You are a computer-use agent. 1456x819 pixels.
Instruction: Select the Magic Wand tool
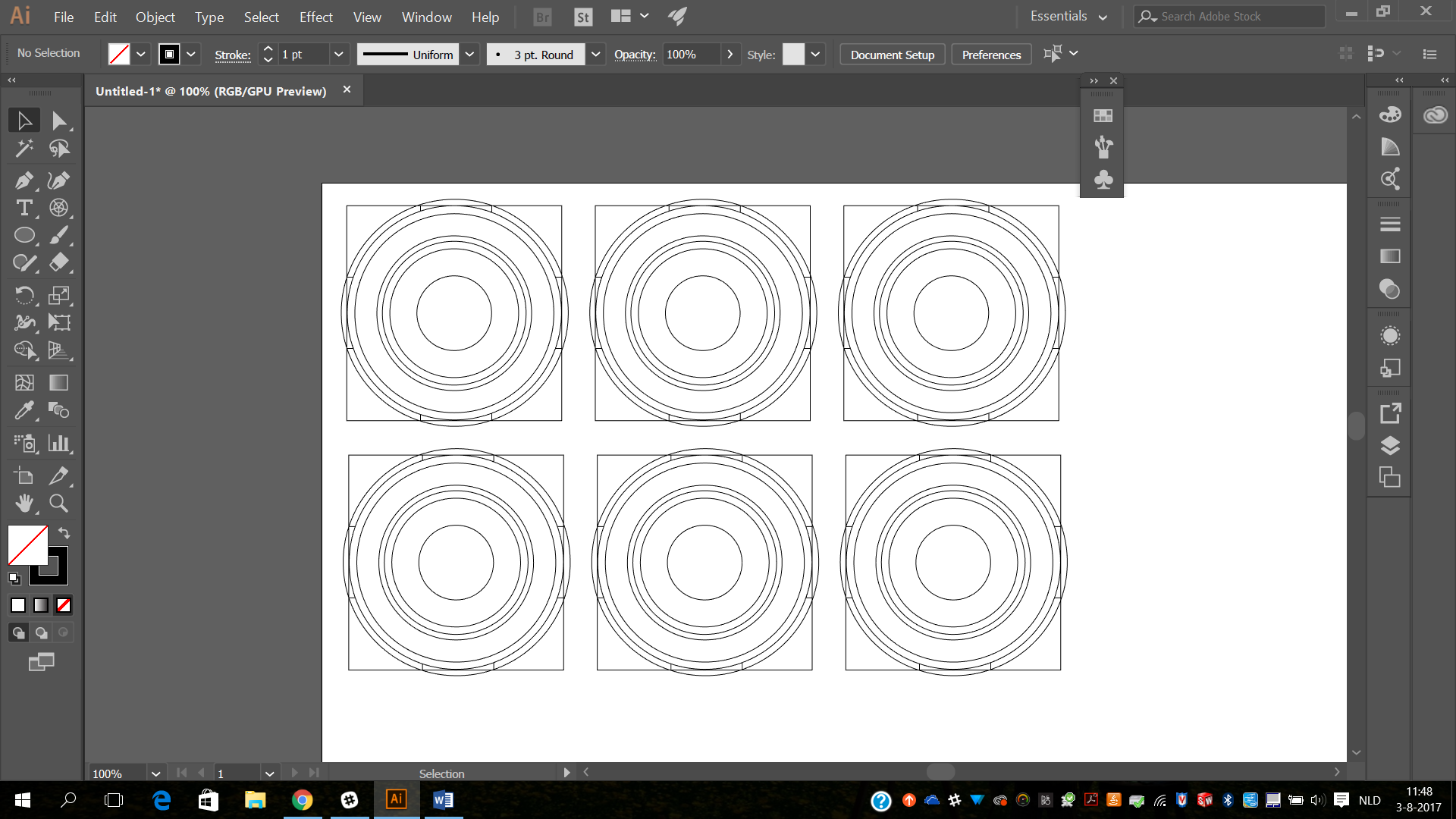coord(24,148)
